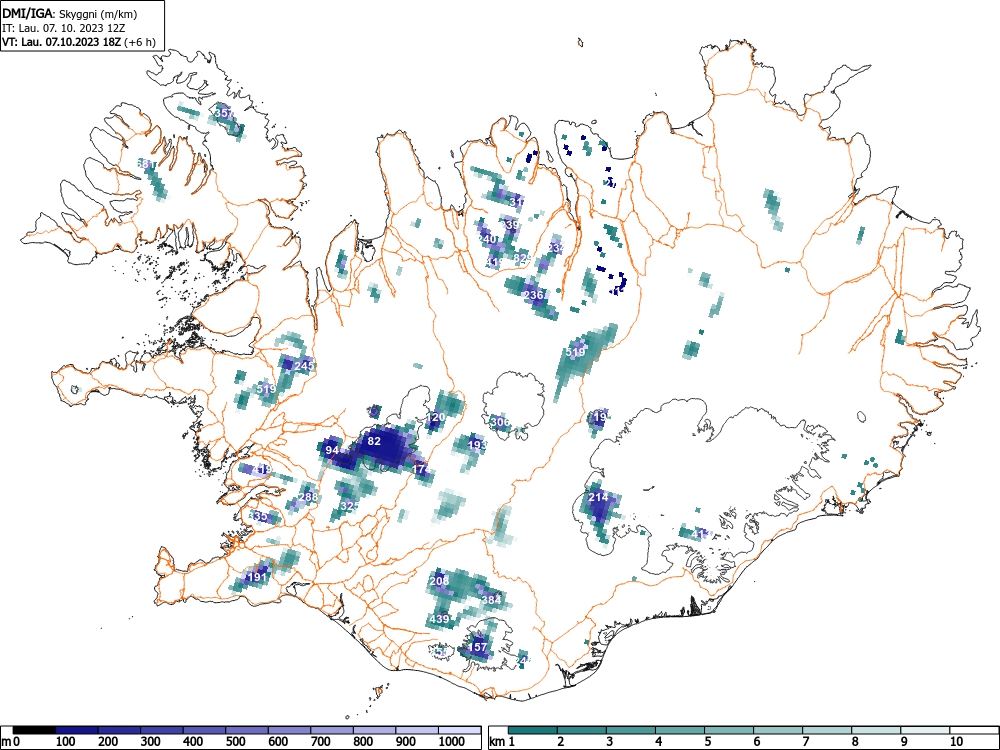Click the "236" visibility value on the map
1000x750 pixels.
[x=533, y=295]
